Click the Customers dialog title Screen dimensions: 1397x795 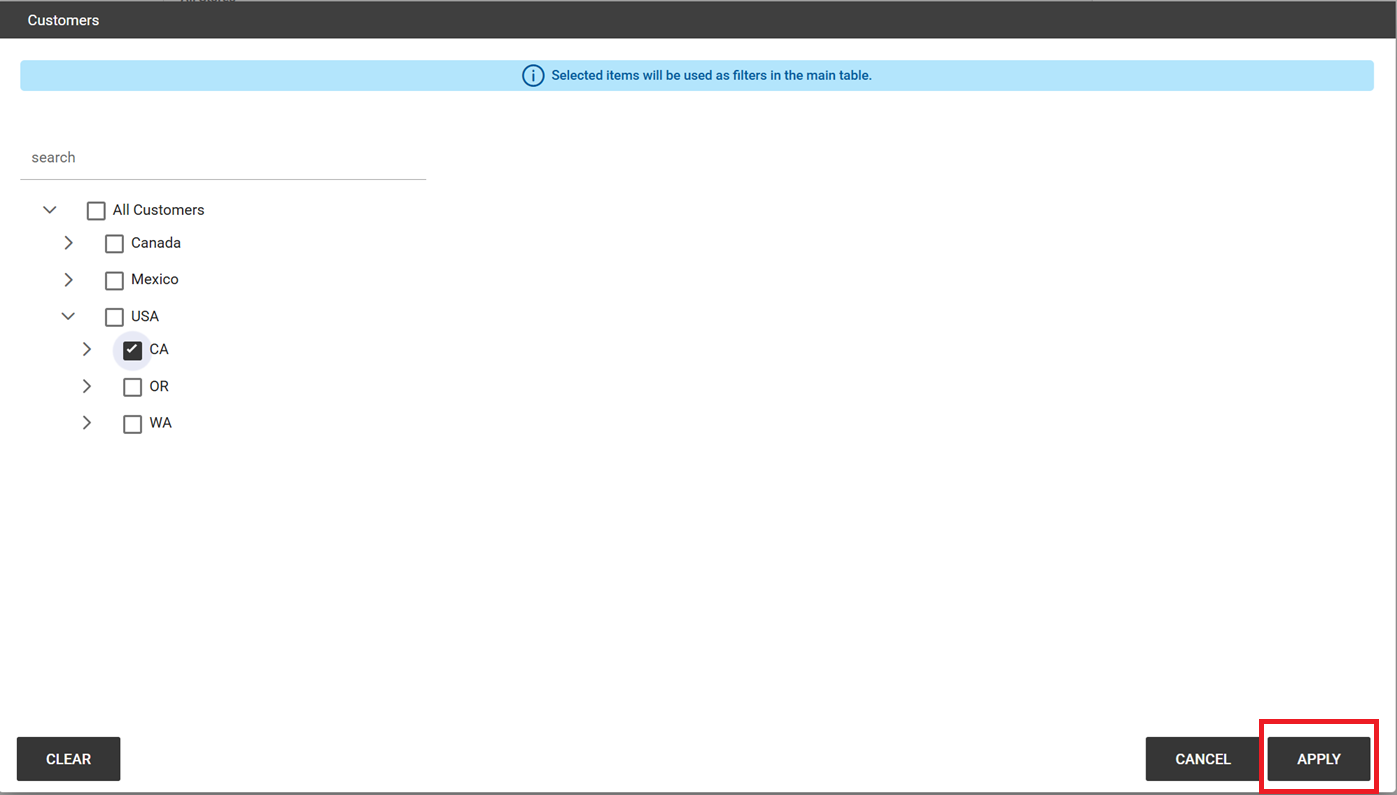tap(63, 20)
